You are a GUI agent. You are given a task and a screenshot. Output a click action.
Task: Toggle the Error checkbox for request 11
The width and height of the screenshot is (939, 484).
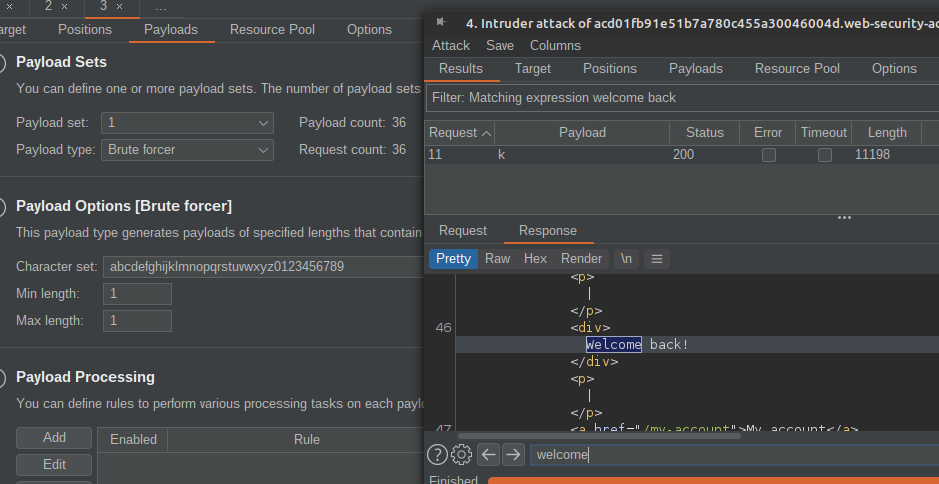[768, 155]
